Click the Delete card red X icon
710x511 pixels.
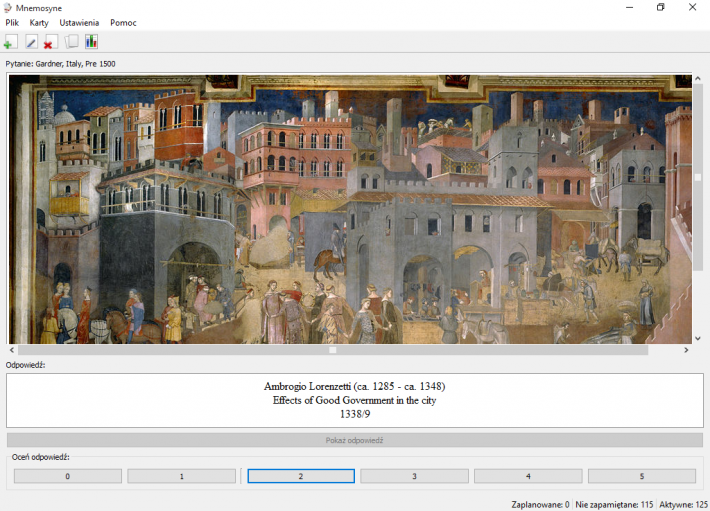tap(50, 42)
